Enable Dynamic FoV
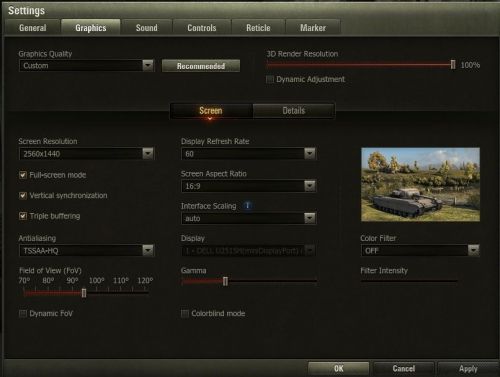This screenshot has height=377, width=500. coord(23,313)
